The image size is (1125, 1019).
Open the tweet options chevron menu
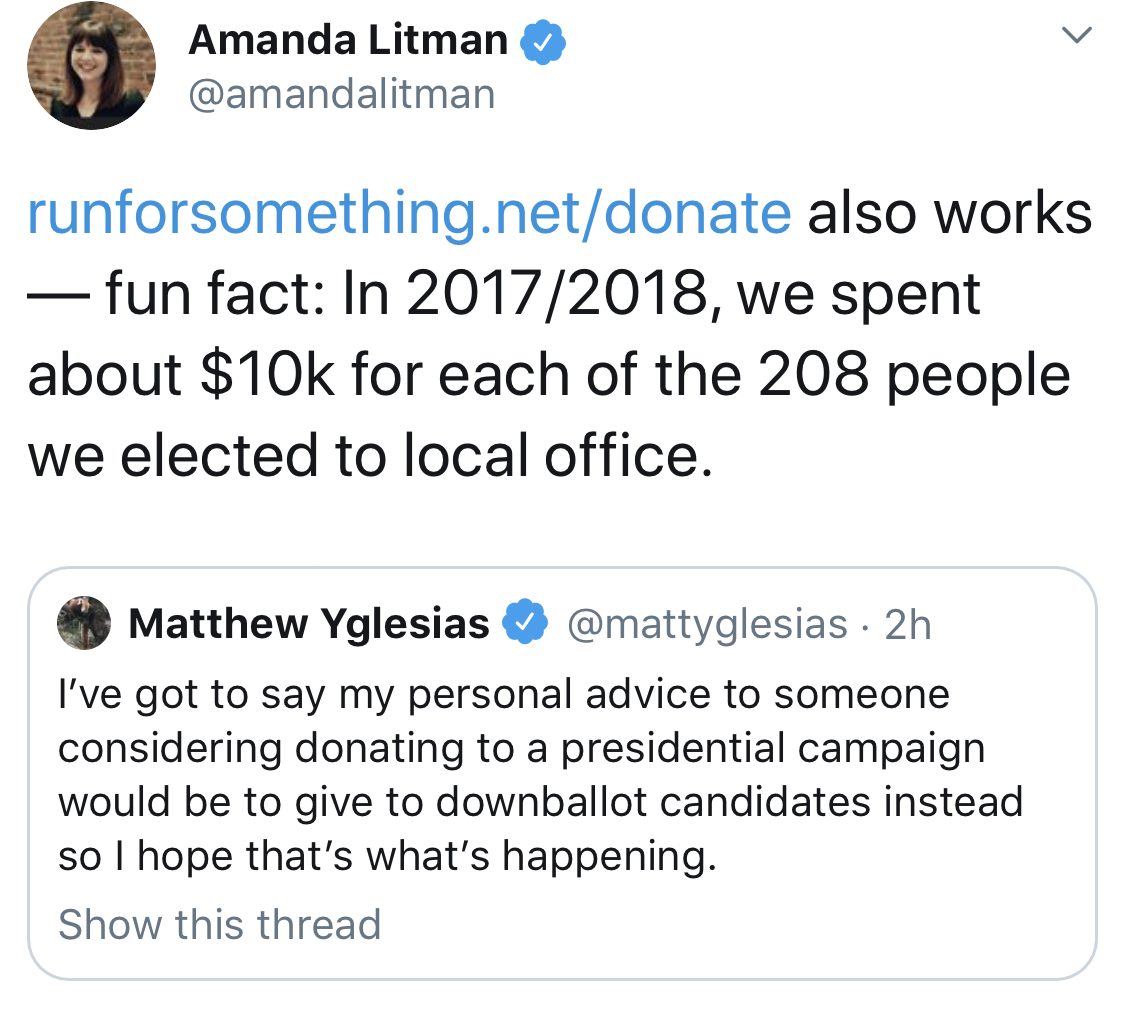click(1075, 37)
